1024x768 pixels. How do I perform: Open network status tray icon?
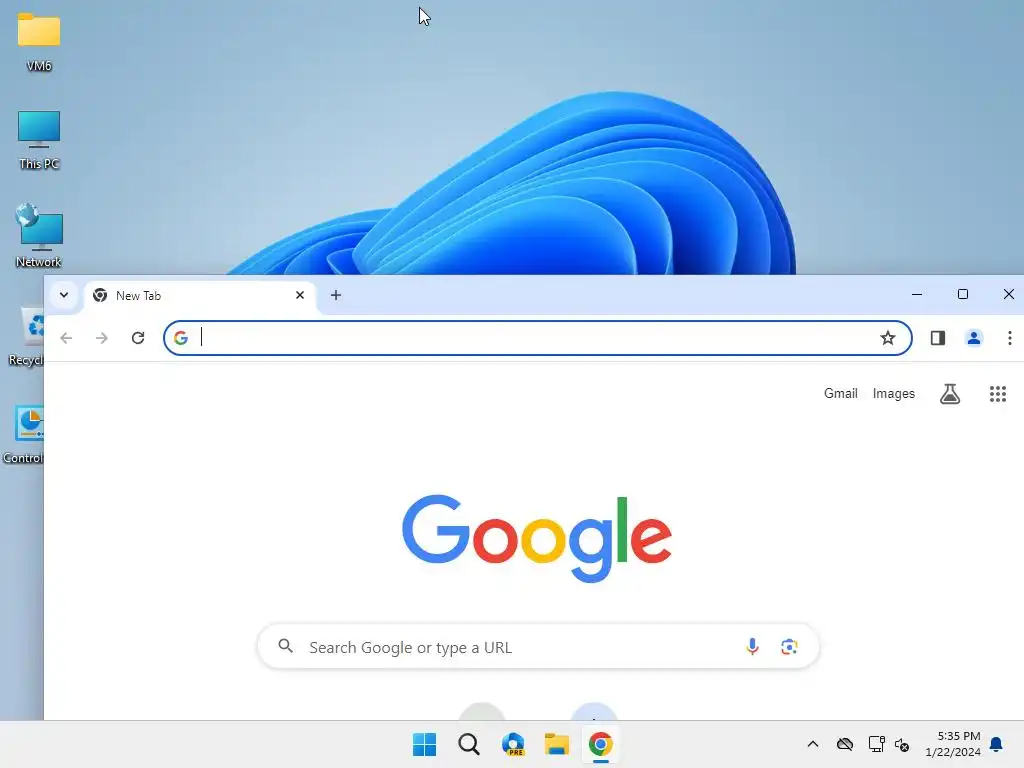(x=876, y=744)
